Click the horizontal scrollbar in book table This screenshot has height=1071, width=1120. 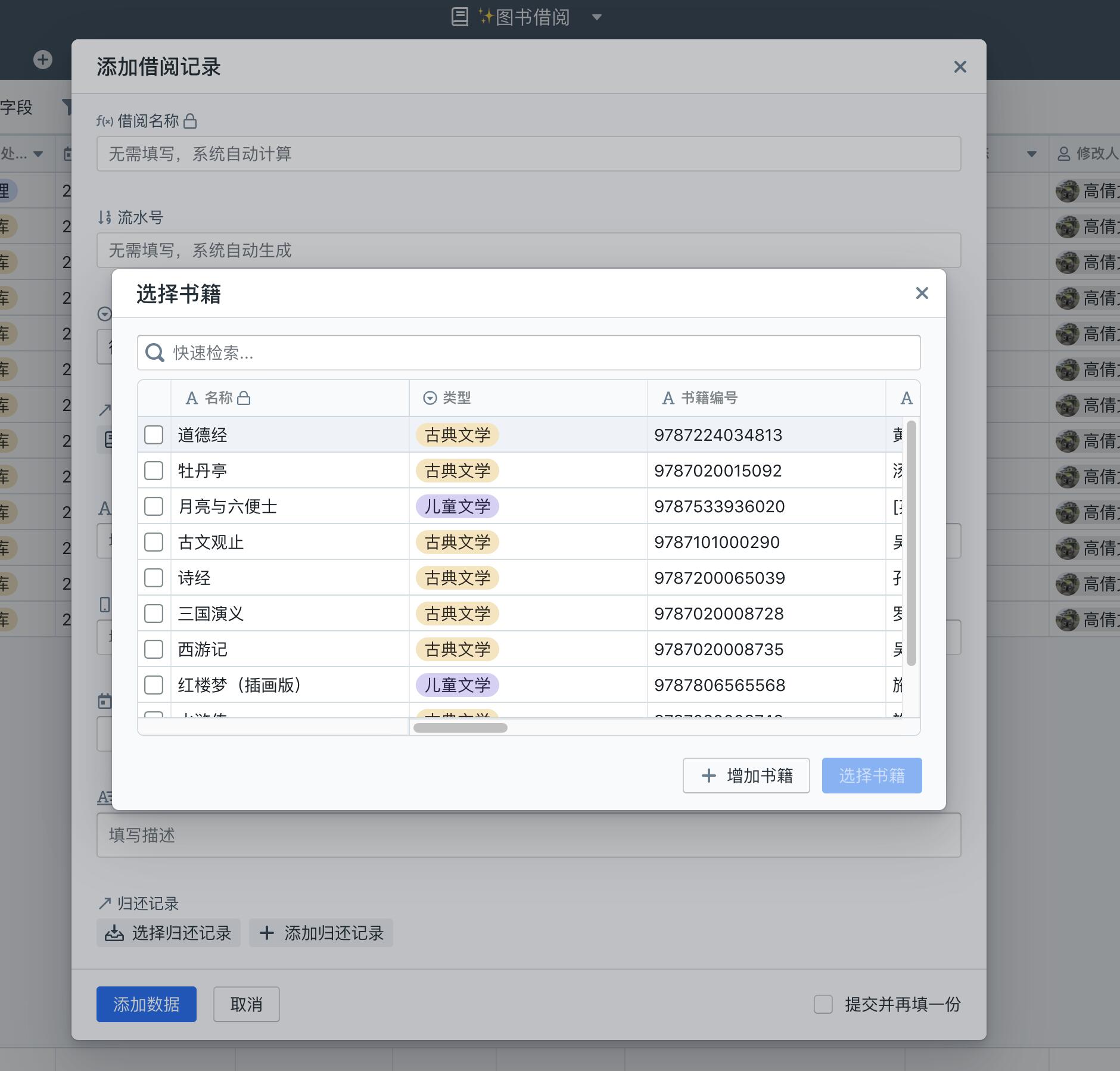(461, 727)
